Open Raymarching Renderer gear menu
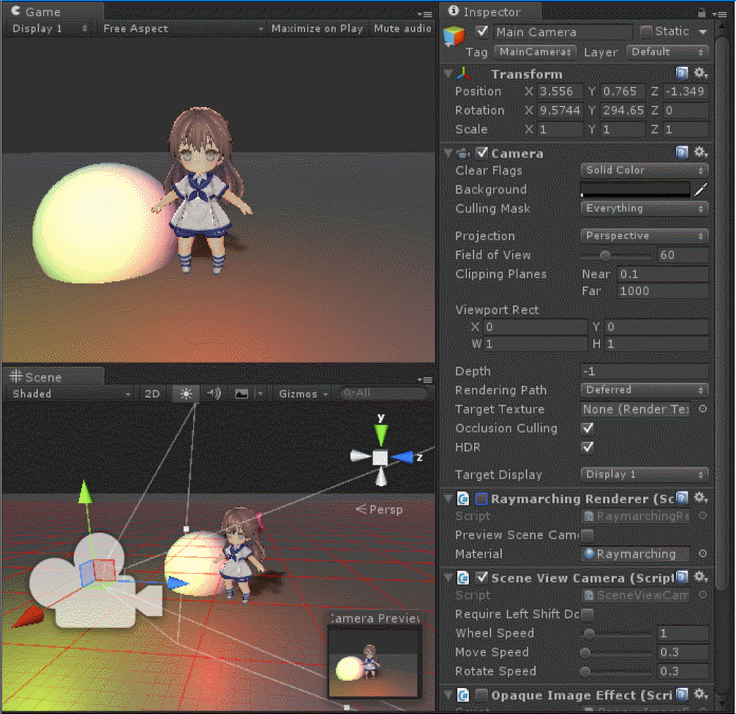736x714 pixels. point(700,498)
